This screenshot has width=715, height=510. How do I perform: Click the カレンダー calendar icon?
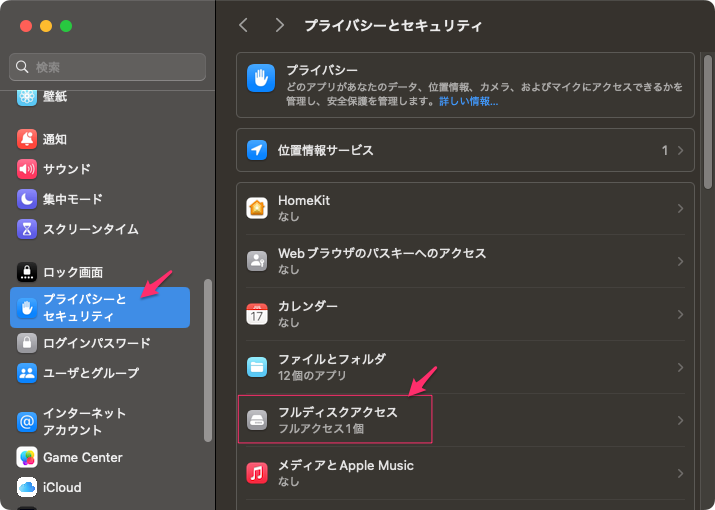click(257, 314)
